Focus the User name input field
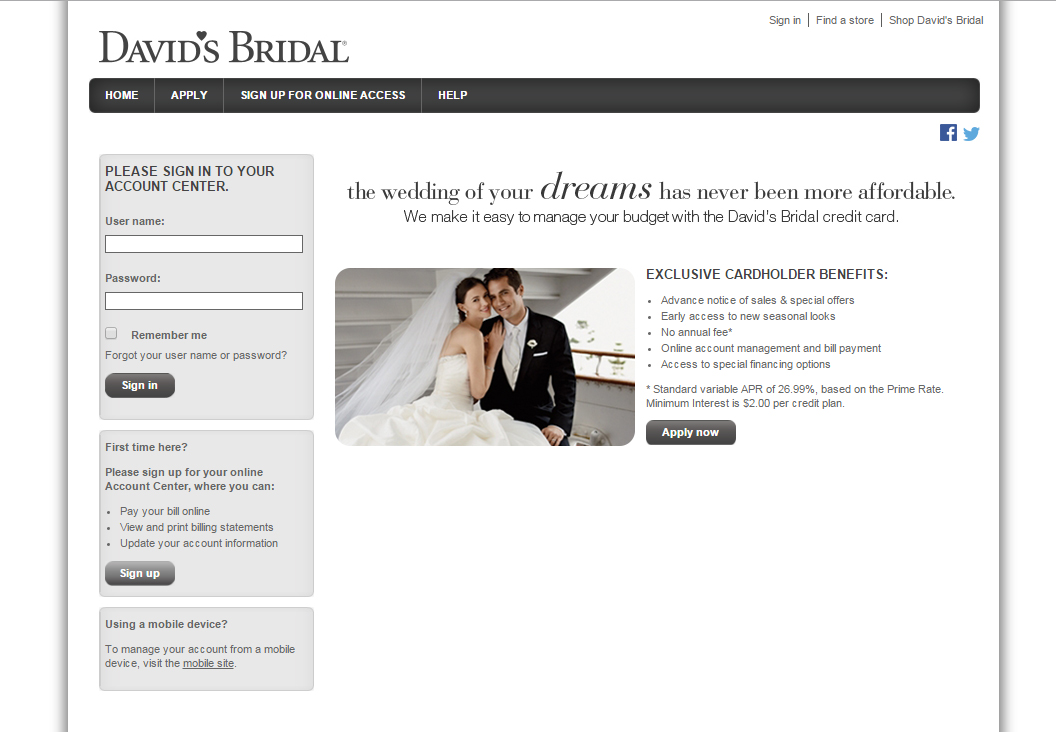1056x732 pixels. 204,244
